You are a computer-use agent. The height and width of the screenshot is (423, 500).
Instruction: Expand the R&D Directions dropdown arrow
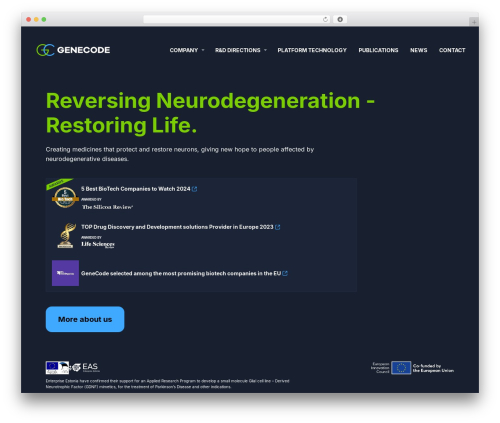[x=265, y=50]
